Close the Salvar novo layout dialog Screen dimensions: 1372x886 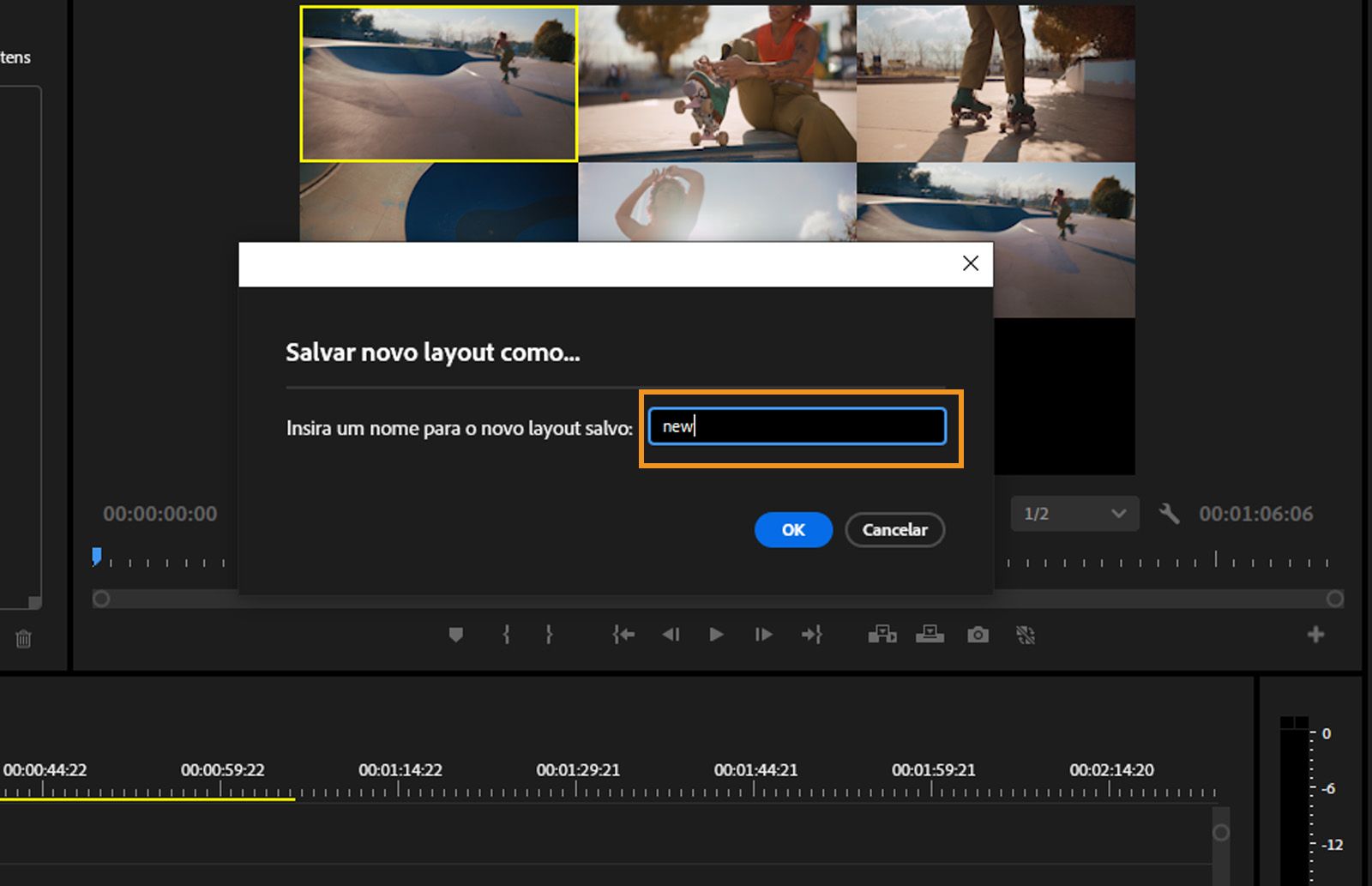pos(970,263)
